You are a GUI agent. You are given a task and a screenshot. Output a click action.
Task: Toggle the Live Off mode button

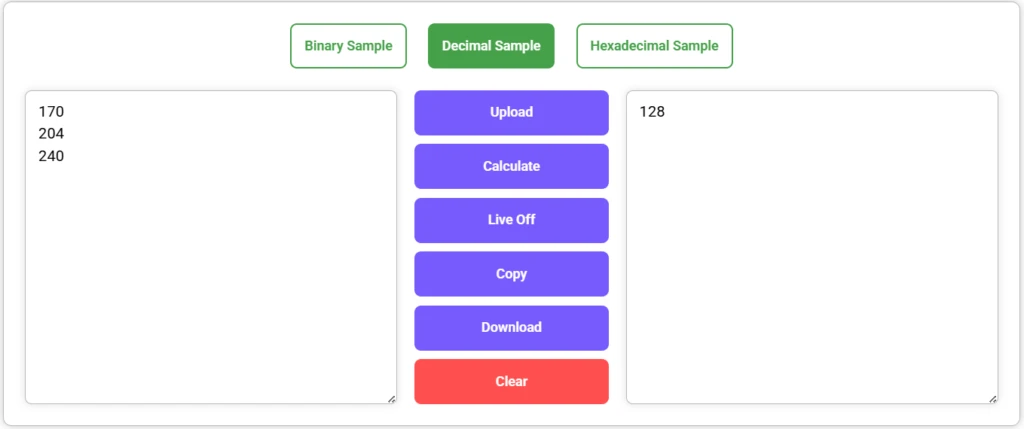511,220
